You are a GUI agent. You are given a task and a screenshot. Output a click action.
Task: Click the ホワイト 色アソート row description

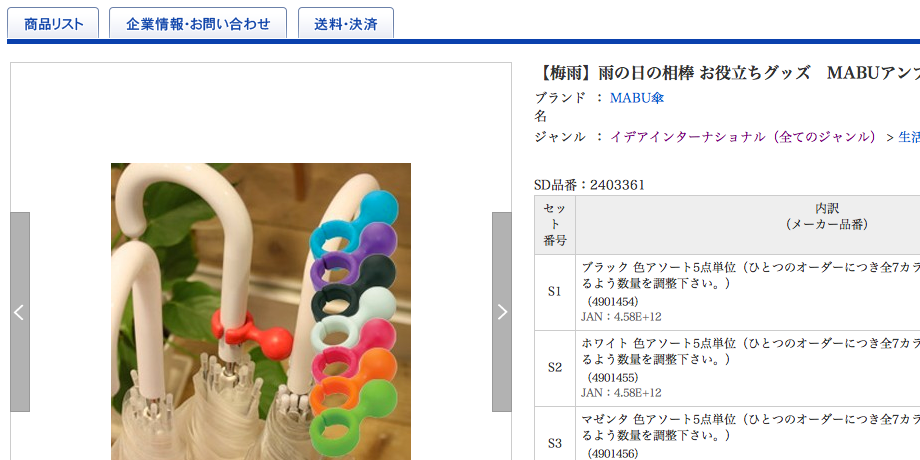(750, 368)
